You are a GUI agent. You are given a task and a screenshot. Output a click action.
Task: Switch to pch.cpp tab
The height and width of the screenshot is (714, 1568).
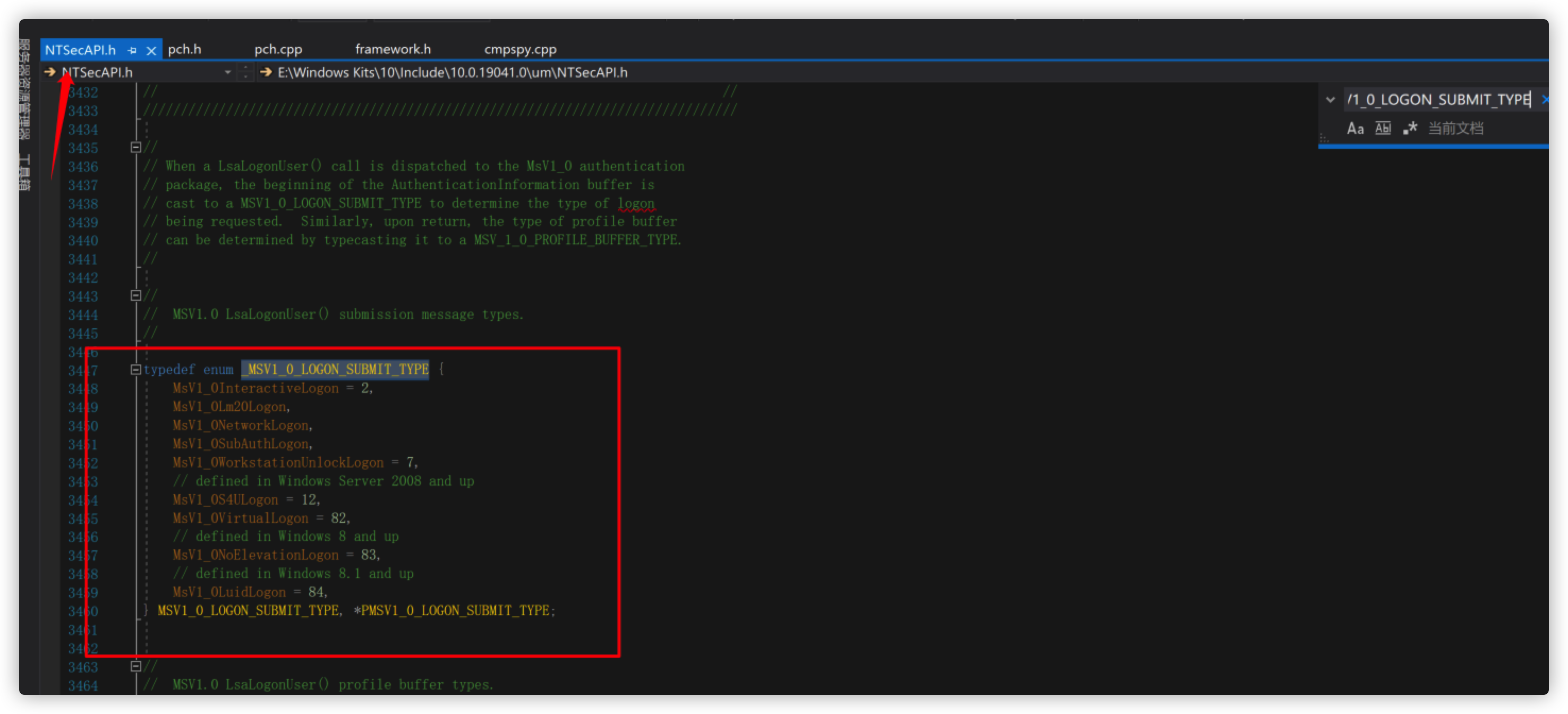click(x=278, y=50)
